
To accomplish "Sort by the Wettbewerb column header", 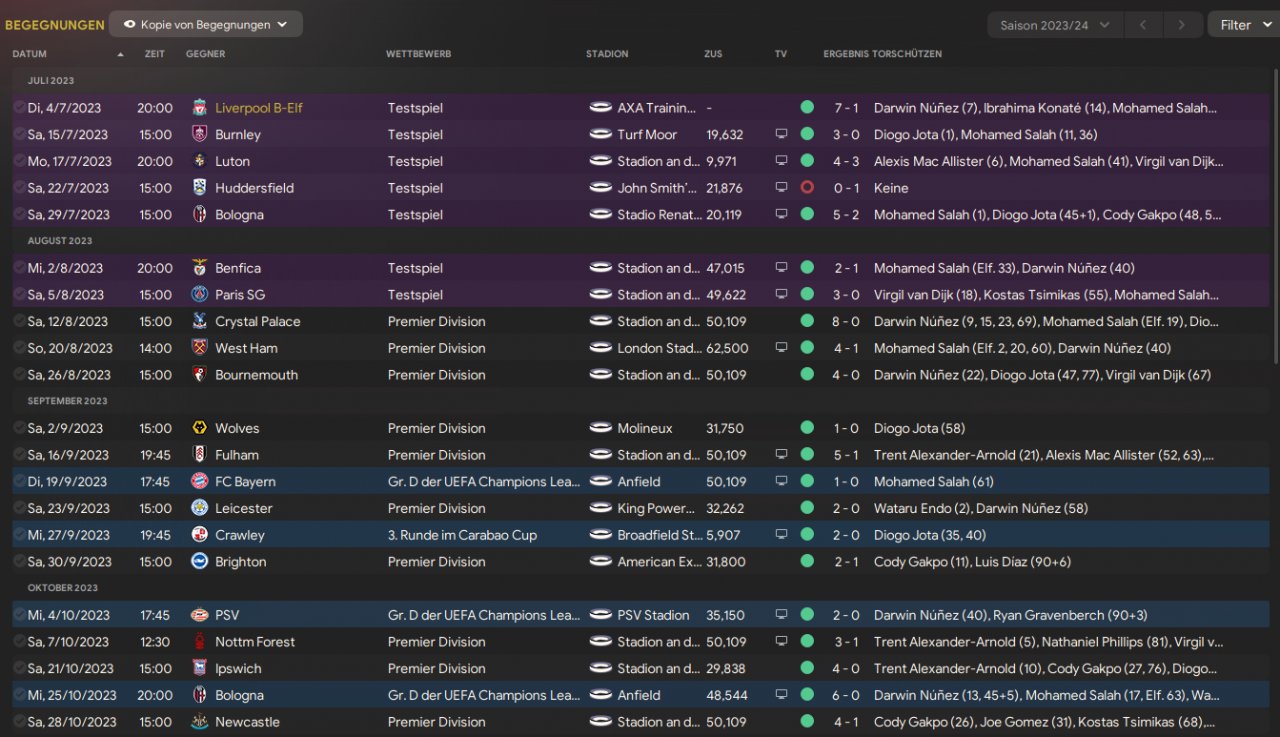I will point(418,54).
